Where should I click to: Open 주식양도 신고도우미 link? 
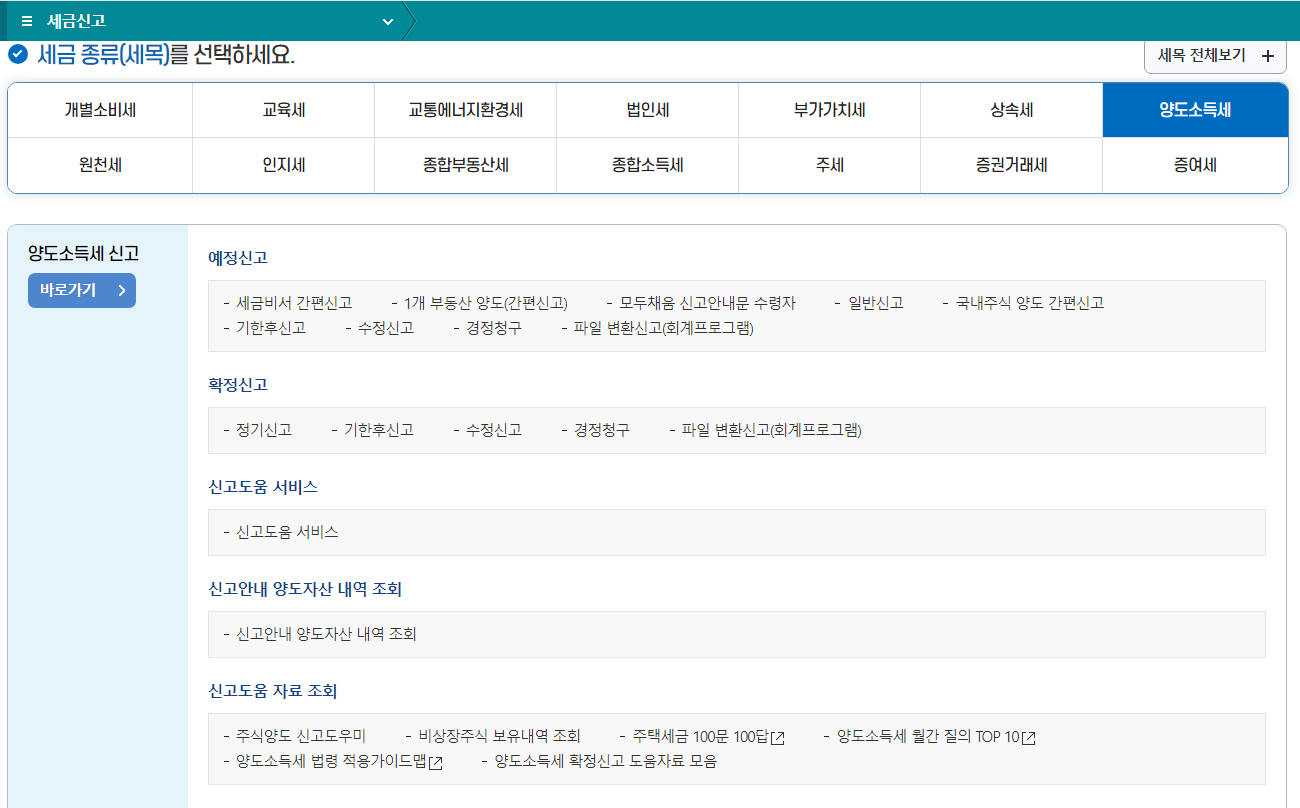[x=301, y=736]
